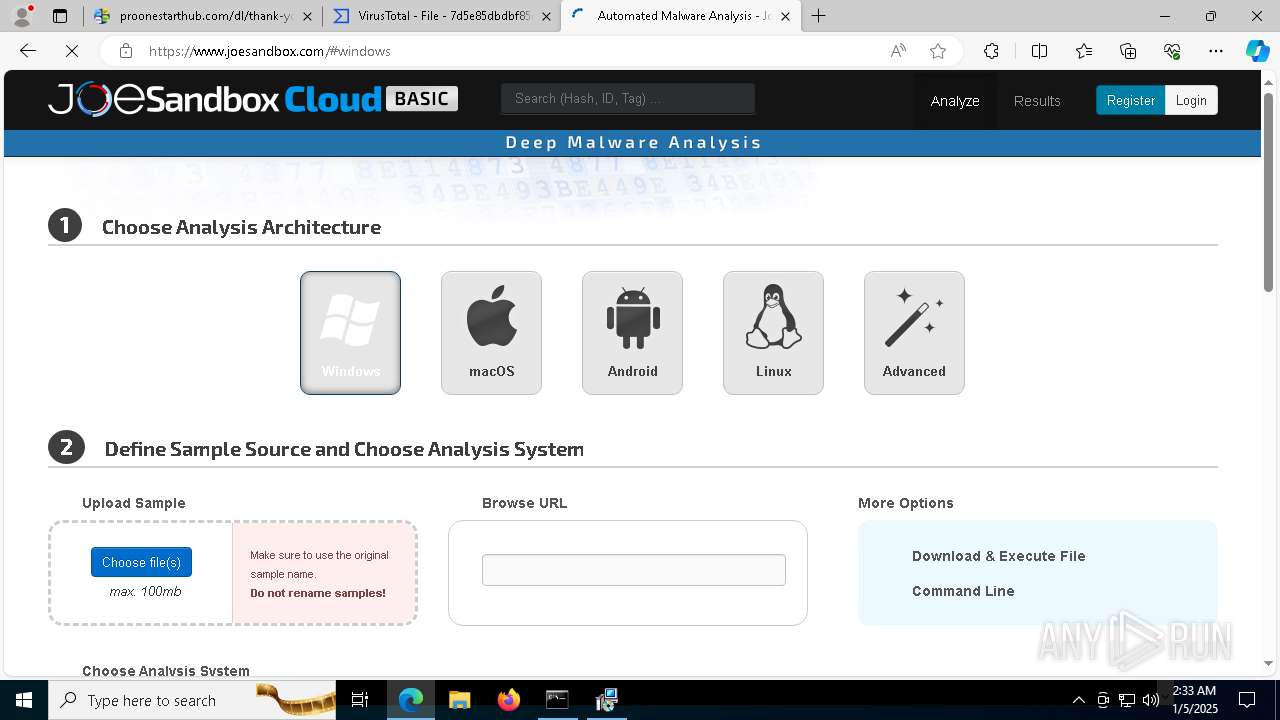Select the macOS analysis architecture

491,333
